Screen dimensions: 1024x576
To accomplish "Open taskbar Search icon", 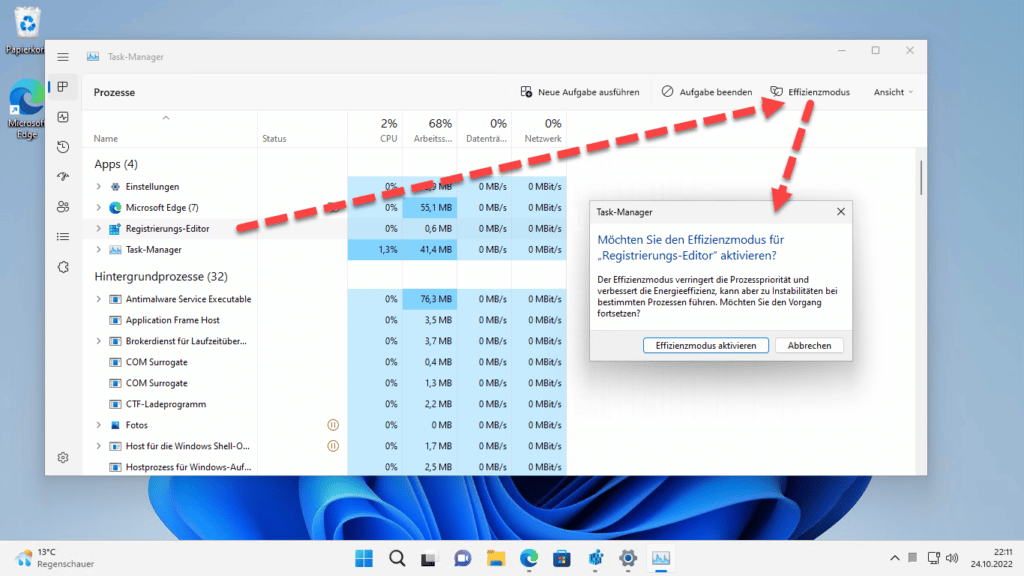I will pos(397,558).
